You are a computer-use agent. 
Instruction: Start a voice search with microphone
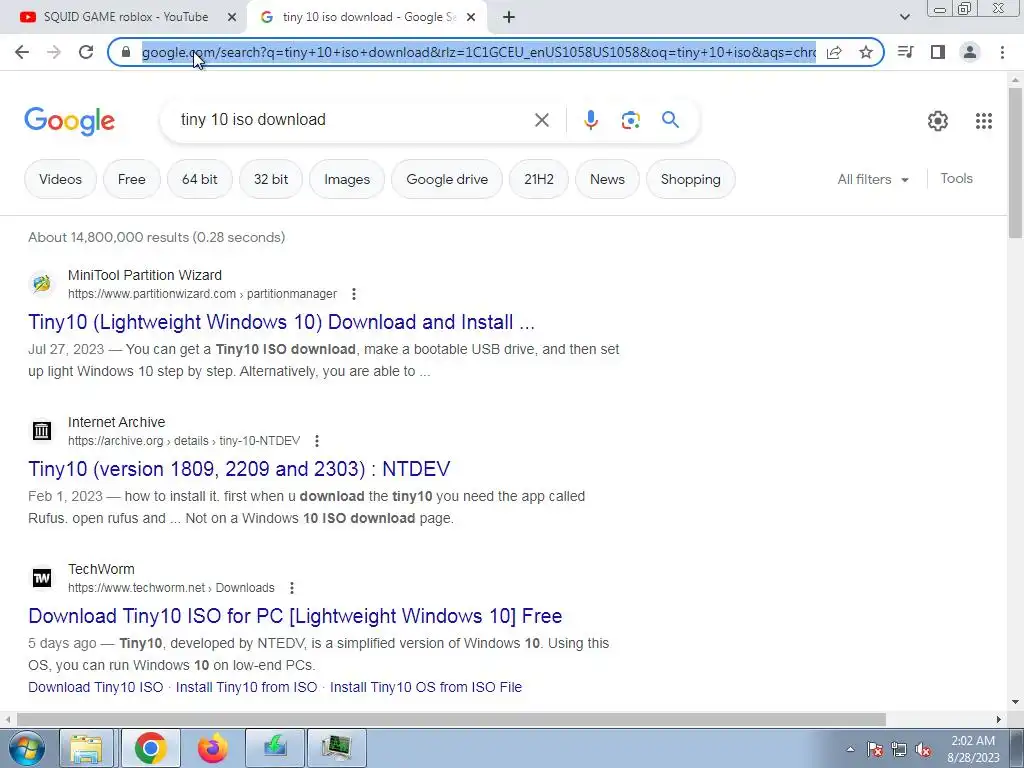590,120
